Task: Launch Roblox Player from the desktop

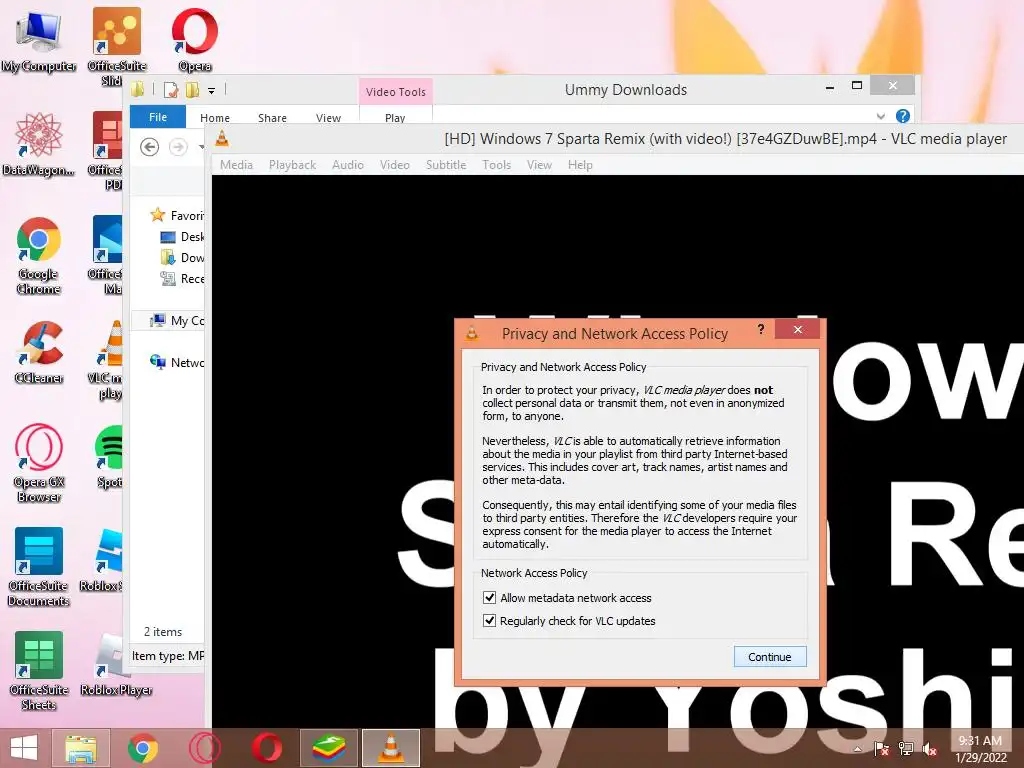Action: pyautogui.click(x=116, y=665)
